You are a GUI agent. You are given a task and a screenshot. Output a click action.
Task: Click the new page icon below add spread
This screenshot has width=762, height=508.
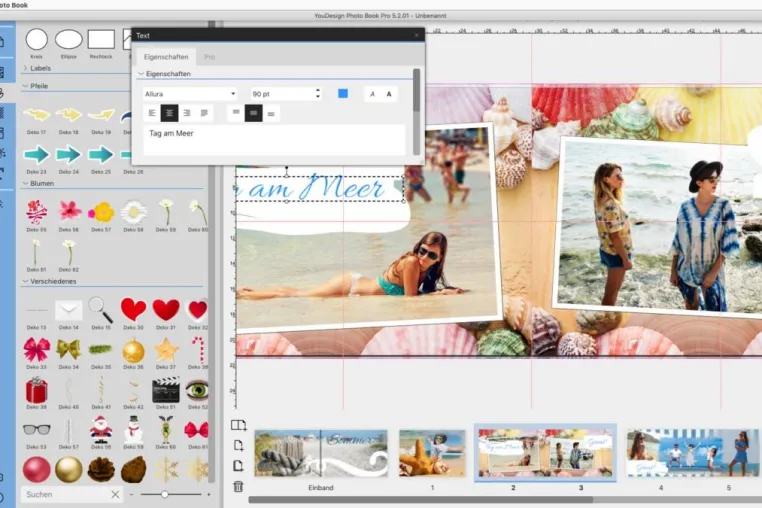[238, 445]
